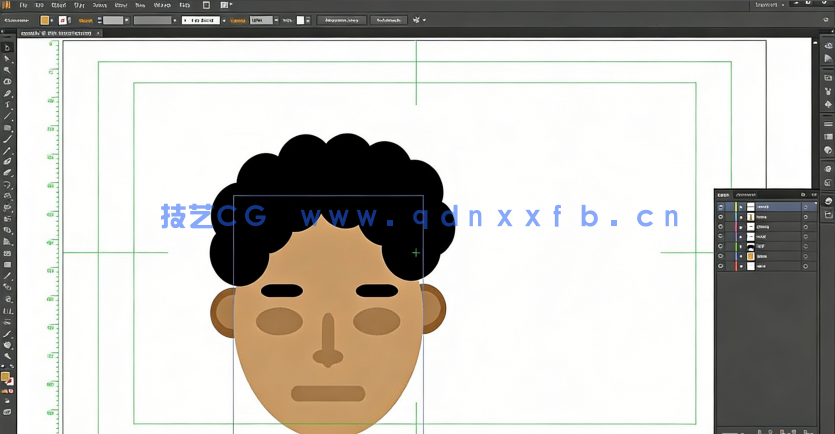Screen dimensions: 835x434
Task: Select the Pen tool
Action: click(7, 93)
